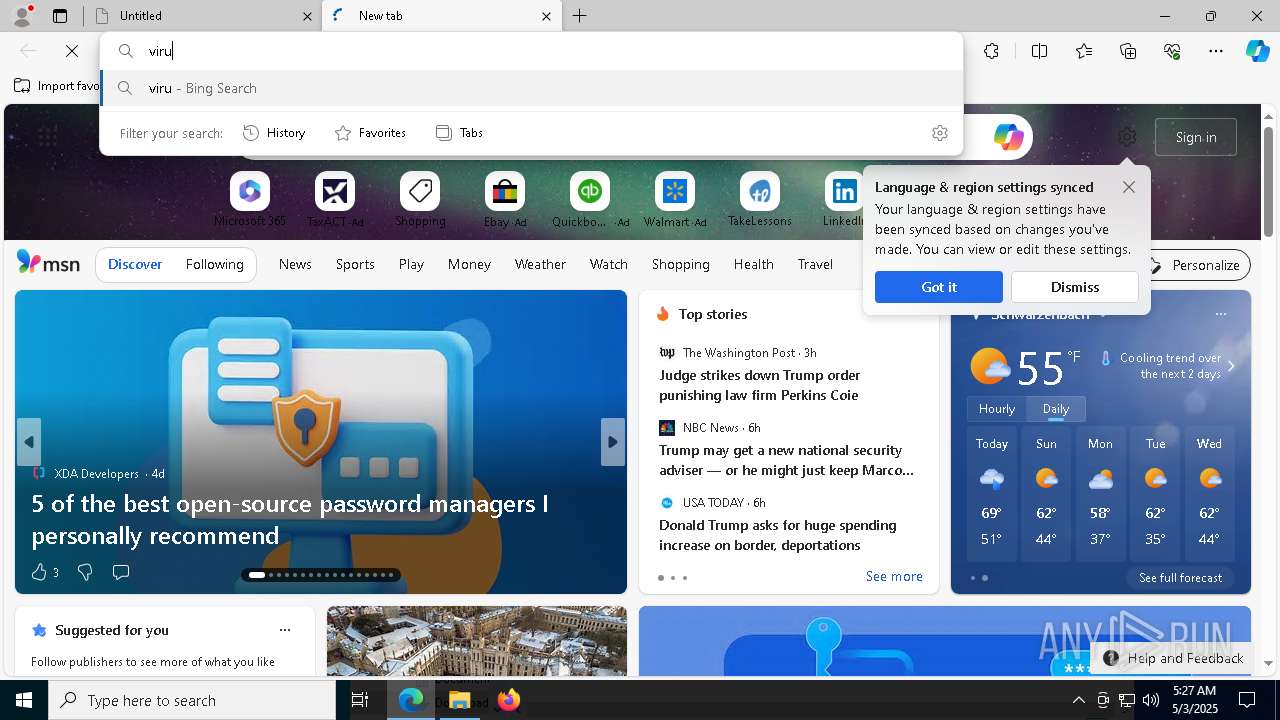
Task: Open page settings gear beside Sign in
Action: point(1127,137)
